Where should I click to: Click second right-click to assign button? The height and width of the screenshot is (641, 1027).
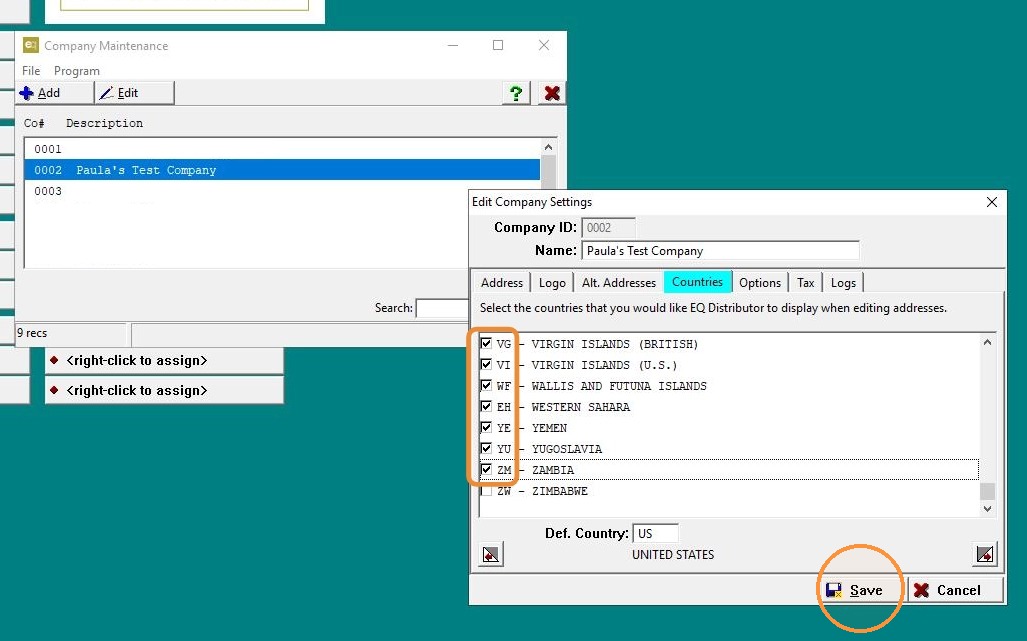[164, 391]
